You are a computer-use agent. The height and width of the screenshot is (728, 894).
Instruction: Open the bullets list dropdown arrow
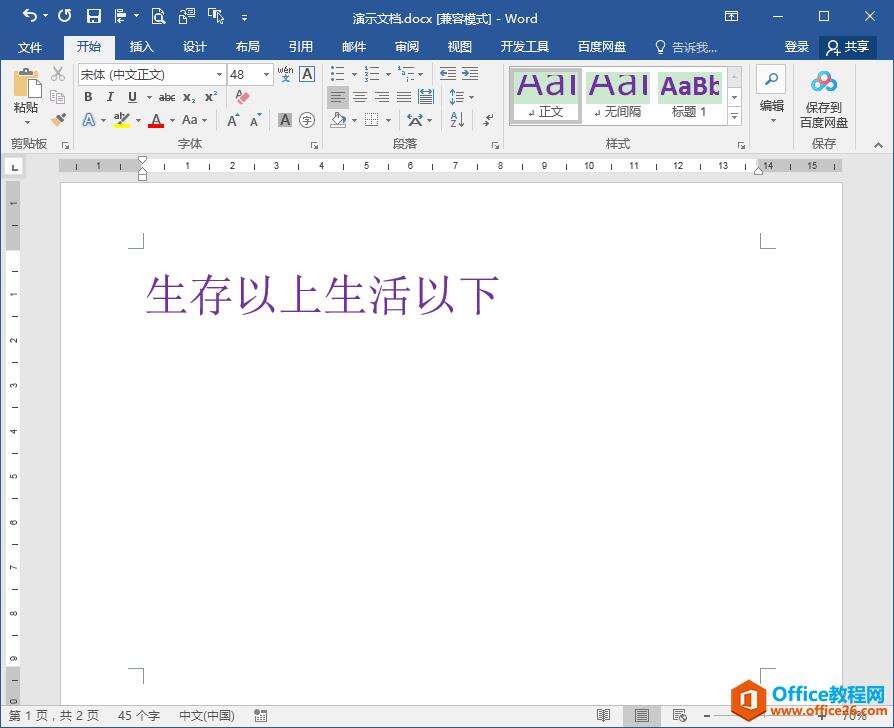click(354, 74)
